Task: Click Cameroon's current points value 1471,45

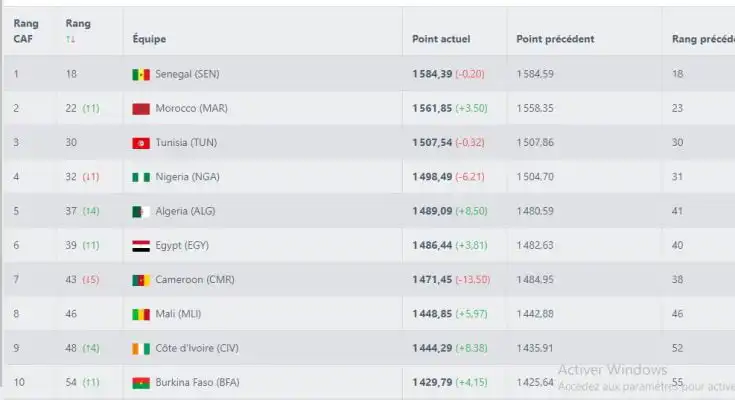Action: pyautogui.click(x=432, y=280)
